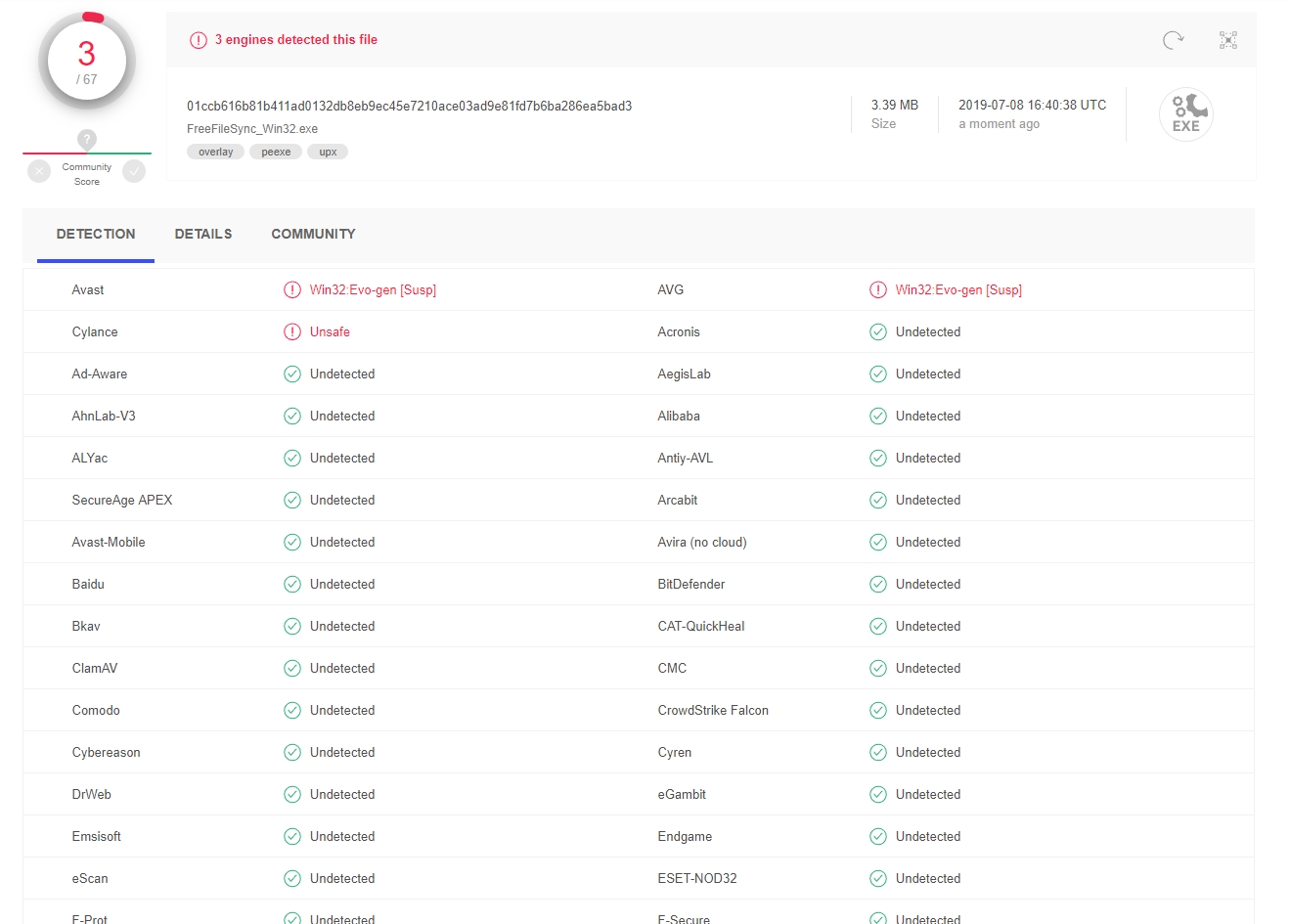The width and height of the screenshot is (1290, 924).
Task: Open the DETAILS tab
Action: (203, 234)
